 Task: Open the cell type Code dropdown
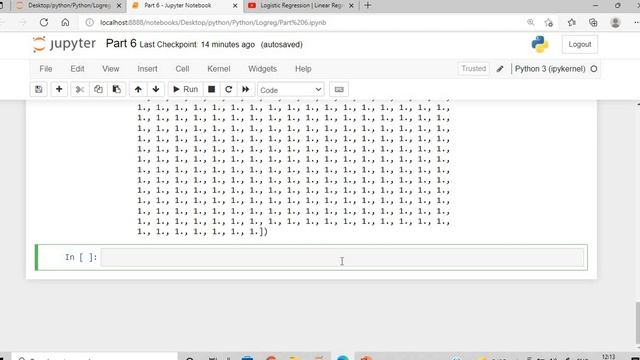[291, 90]
